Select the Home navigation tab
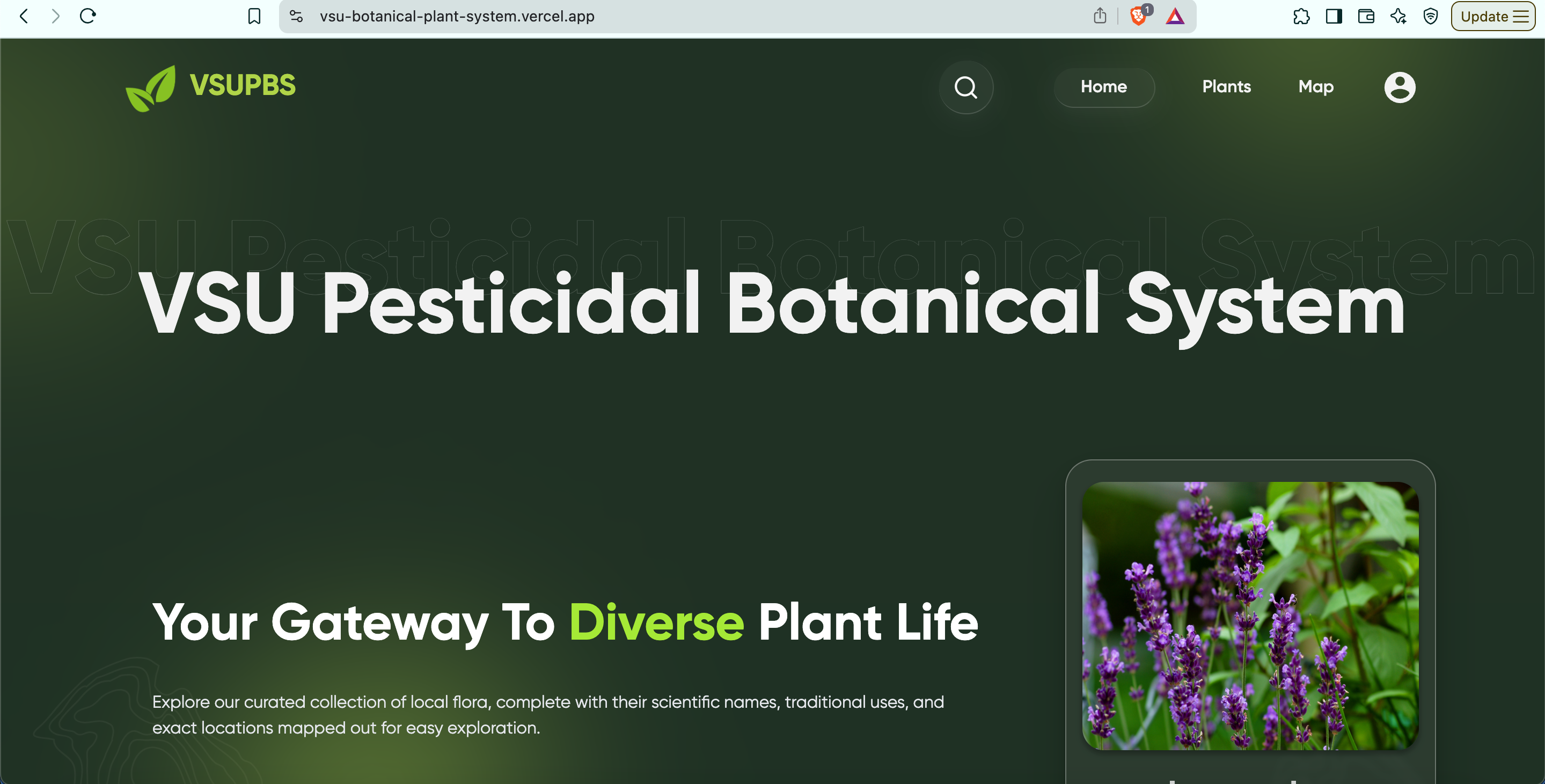Image resolution: width=1545 pixels, height=784 pixels. (x=1103, y=87)
